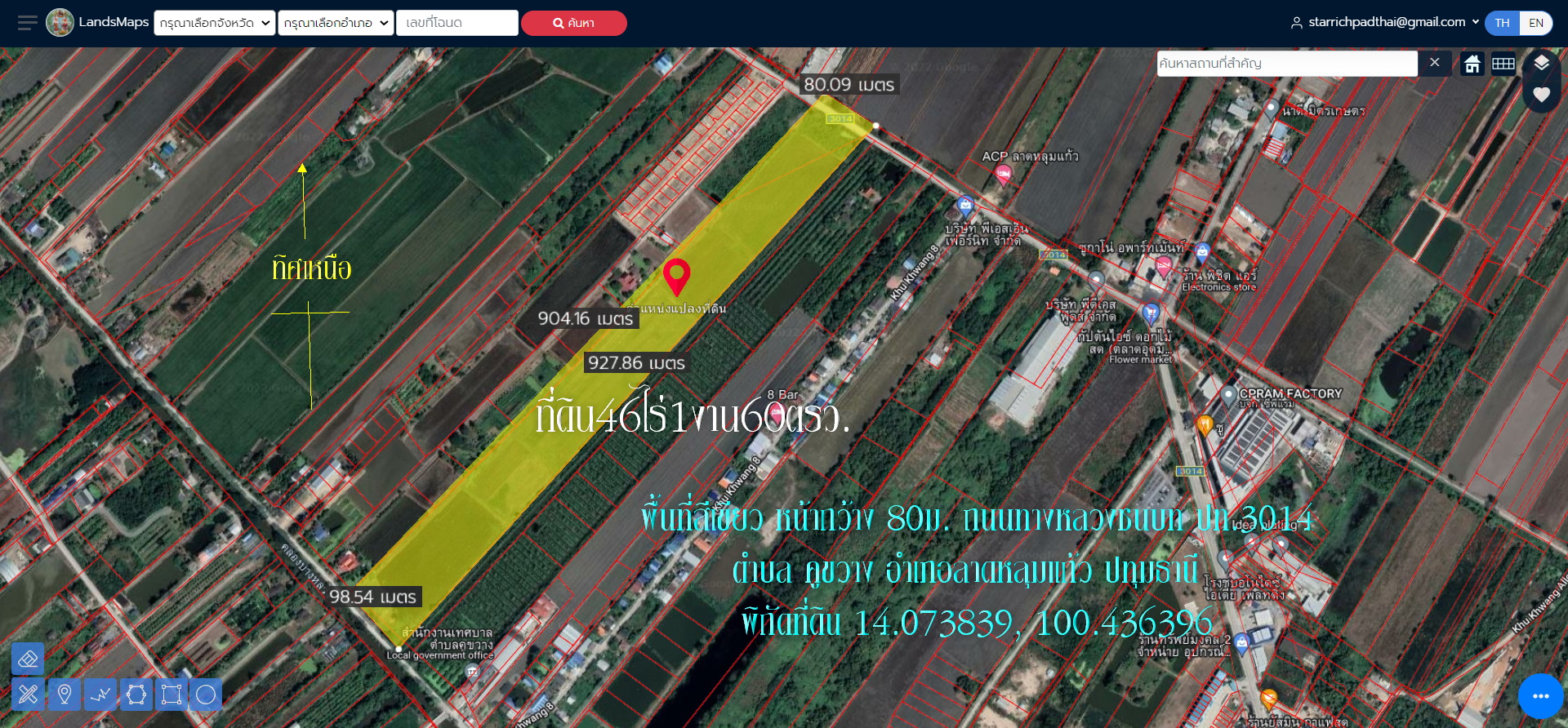1568x728 pixels.
Task: Open the hamburger menu
Action: (27, 23)
